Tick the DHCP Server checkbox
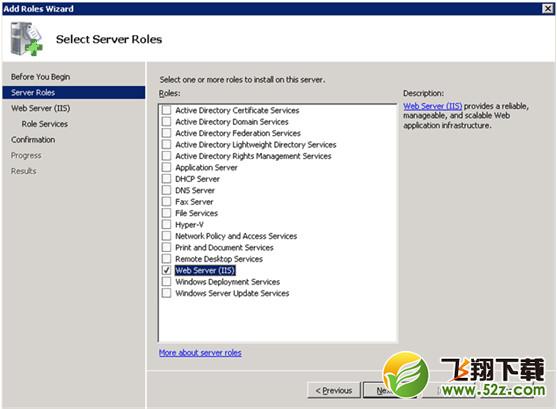 click(x=166, y=179)
